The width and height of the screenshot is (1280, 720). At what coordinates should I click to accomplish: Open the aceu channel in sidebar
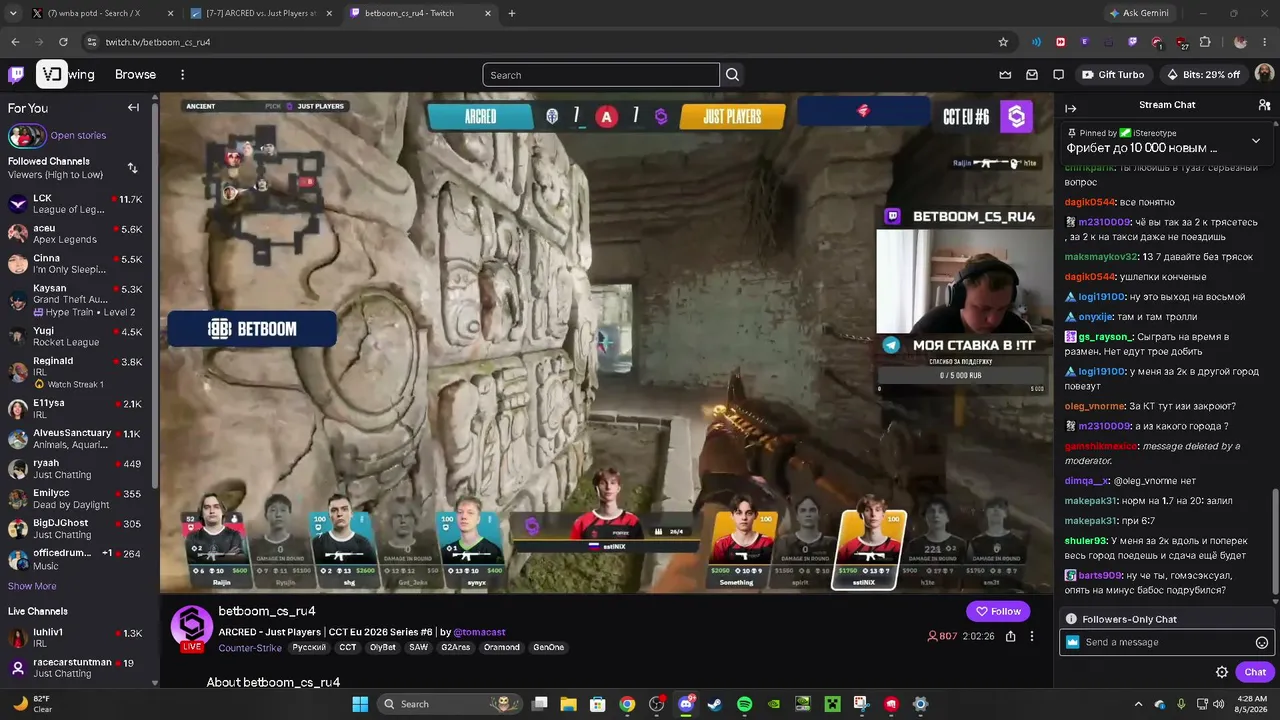[x=79, y=234]
